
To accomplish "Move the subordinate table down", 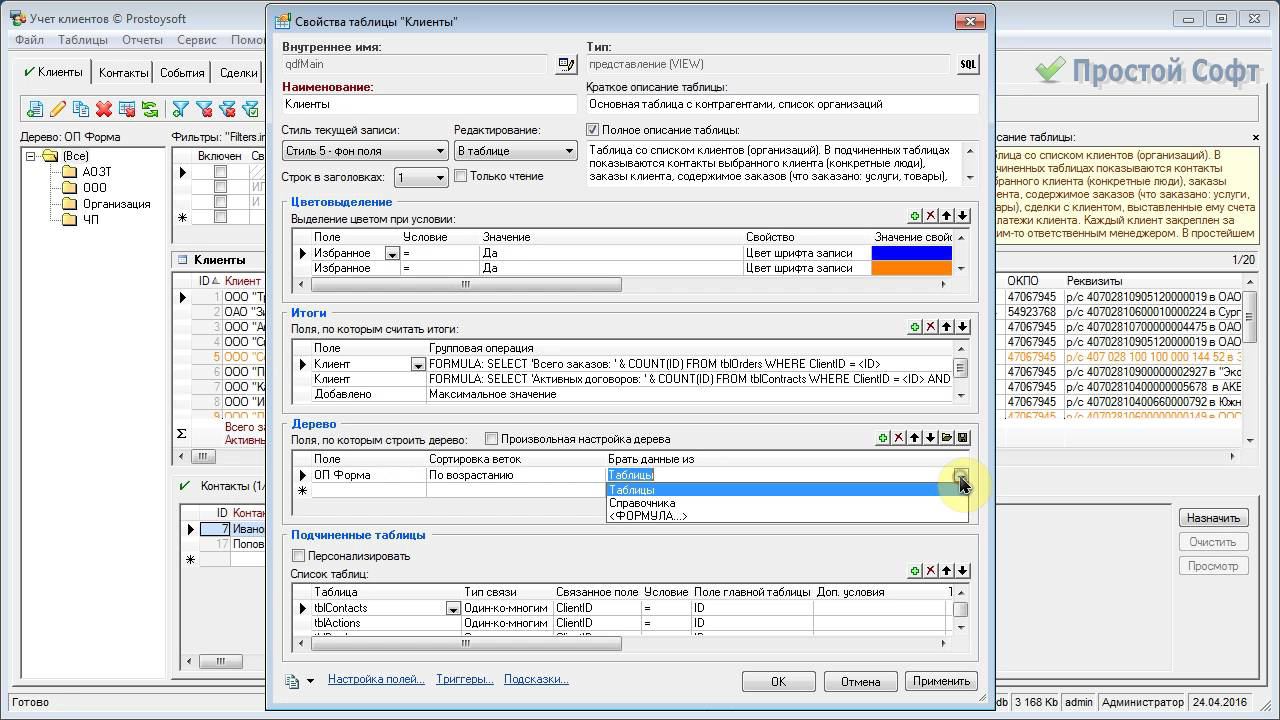I will (962, 571).
